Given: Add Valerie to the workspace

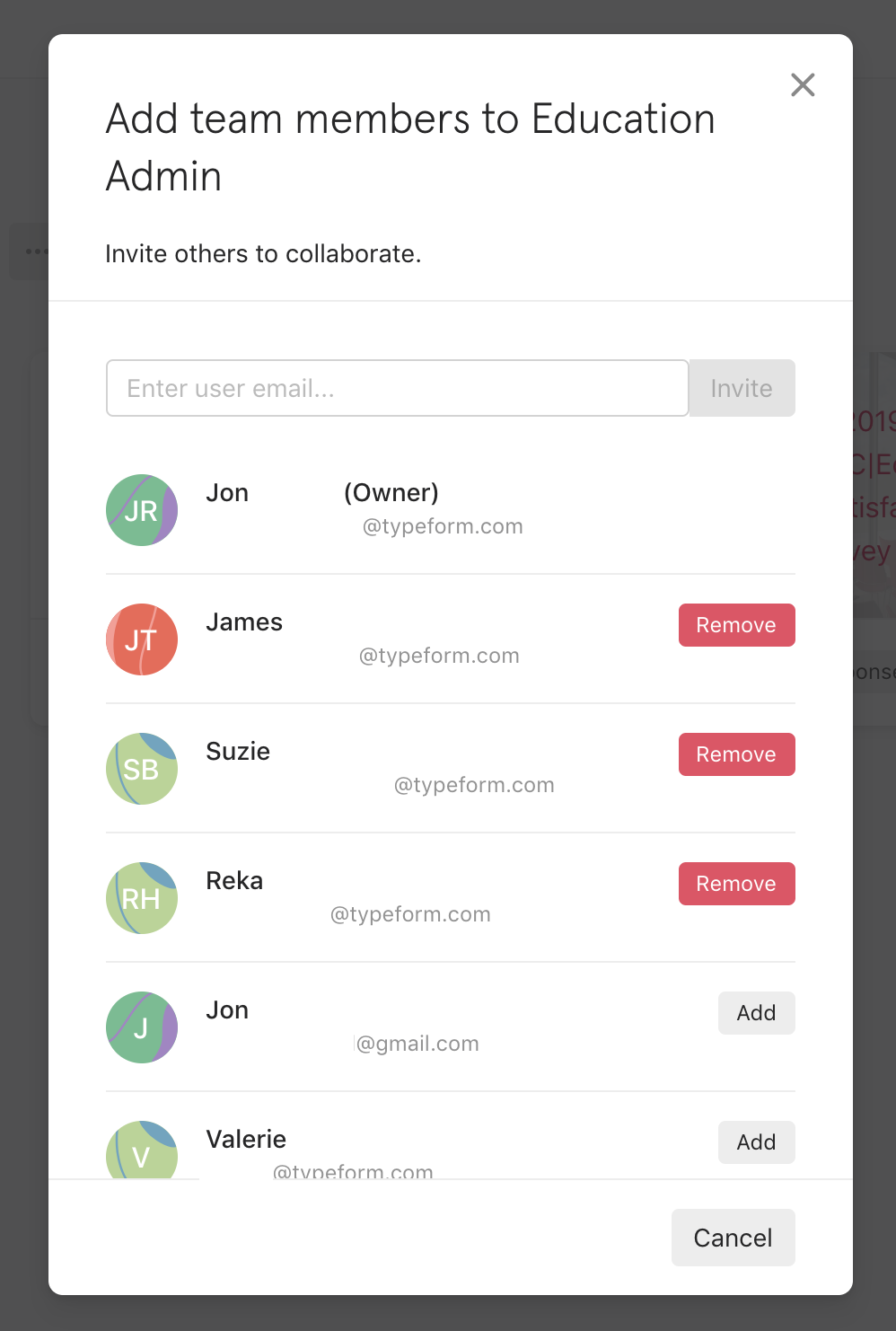Looking at the screenshot, I should (757, 1142).
